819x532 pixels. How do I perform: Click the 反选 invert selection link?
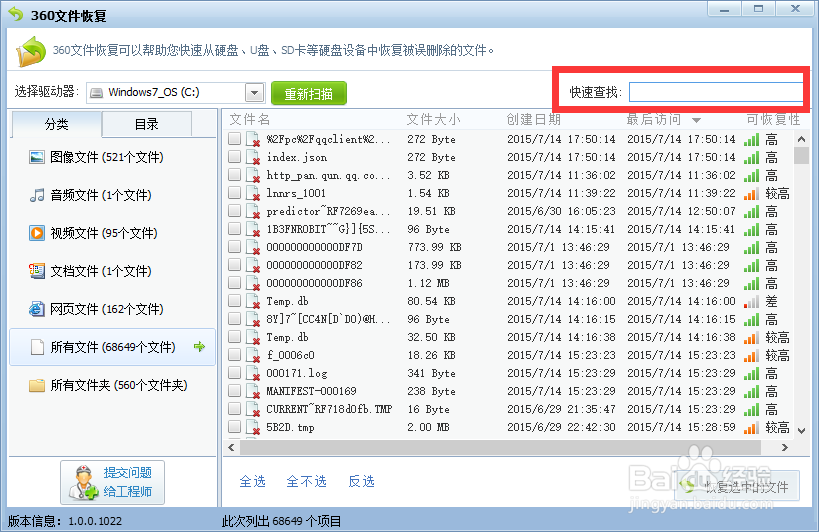pyautogui.click(x=361, y=481)
